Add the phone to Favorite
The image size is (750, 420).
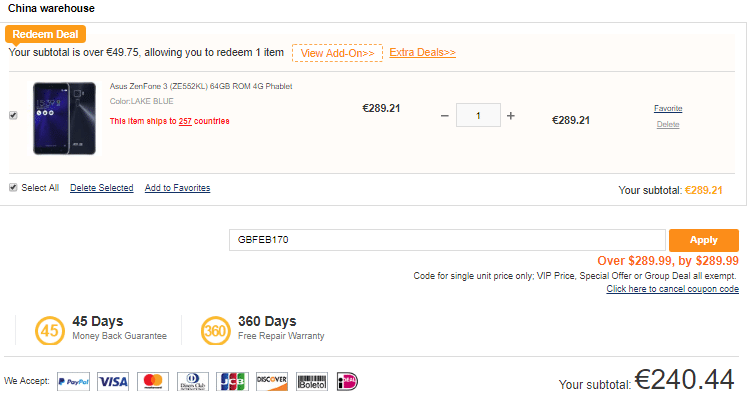coord(668,108)
